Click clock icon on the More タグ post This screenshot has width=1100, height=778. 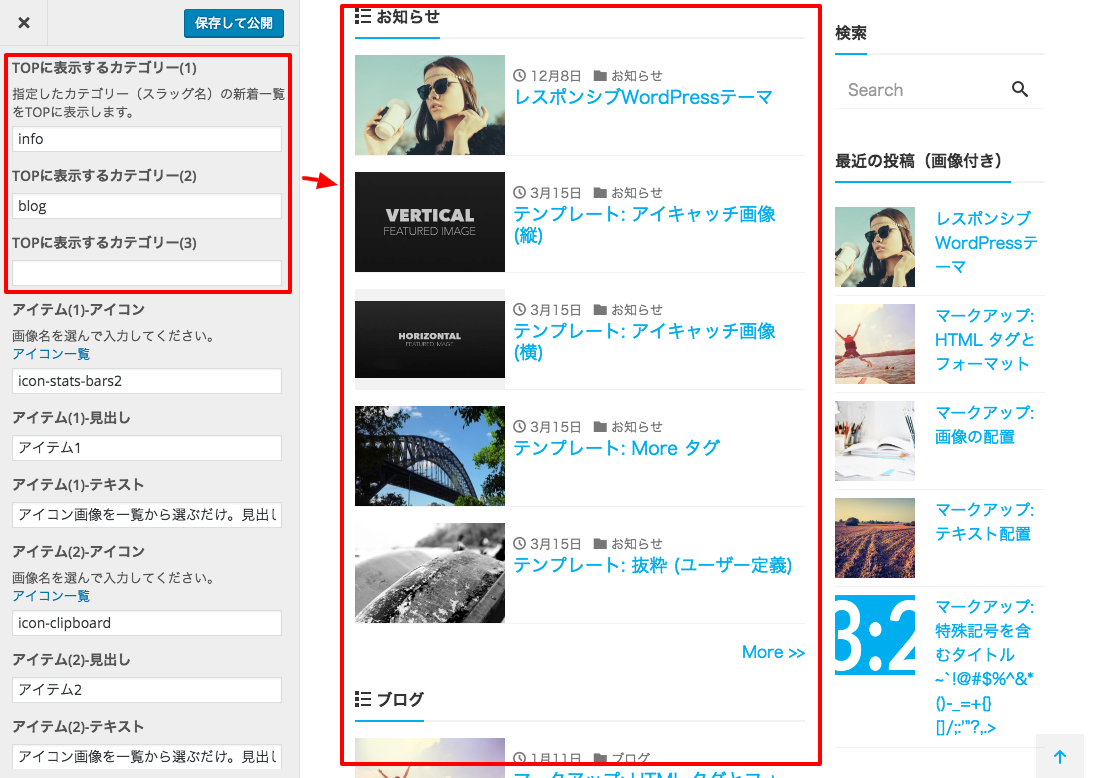click(x=519, y=427)
